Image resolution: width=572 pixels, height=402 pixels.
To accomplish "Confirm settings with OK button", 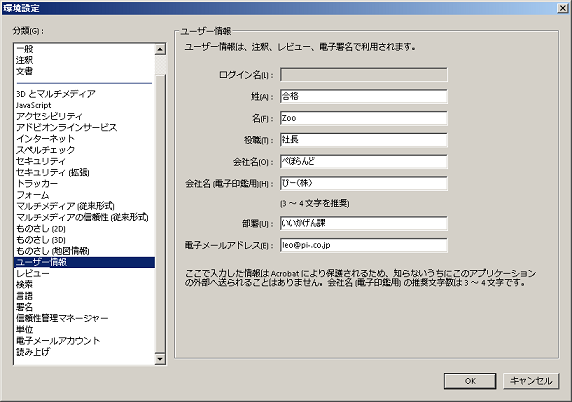I will pos(470,381).
